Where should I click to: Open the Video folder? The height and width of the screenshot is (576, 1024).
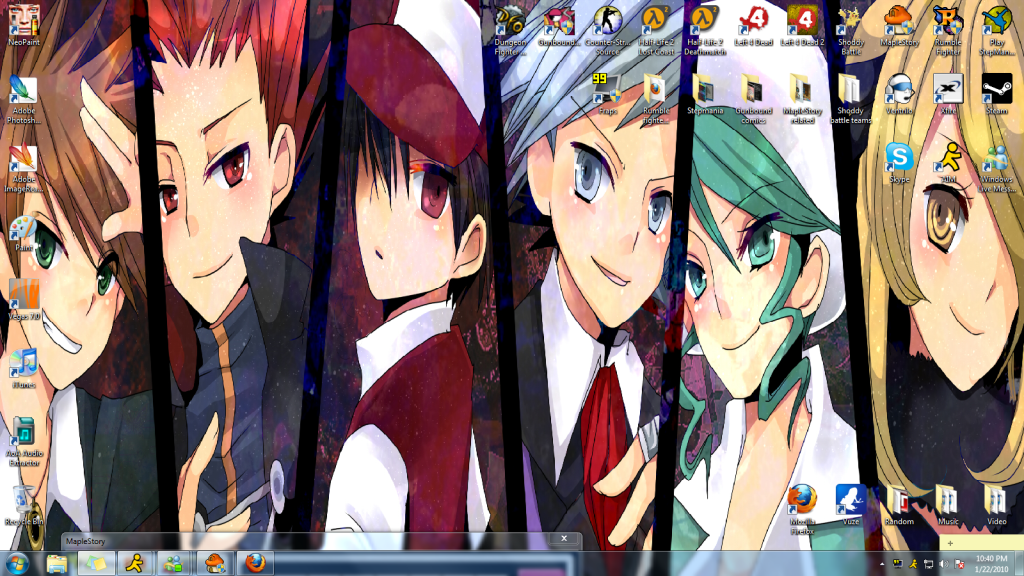[x=997, y=505]
